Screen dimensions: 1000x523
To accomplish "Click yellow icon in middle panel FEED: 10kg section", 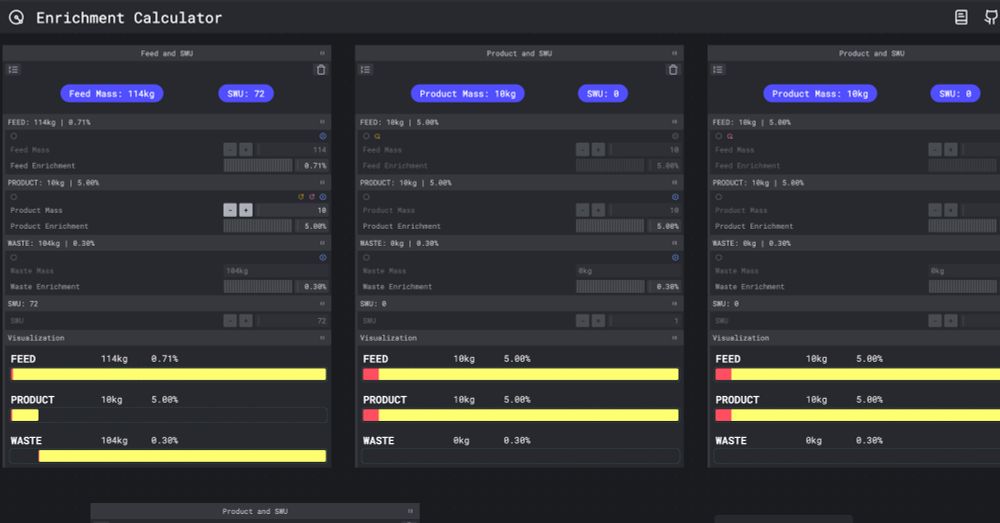I will [378, 136].
